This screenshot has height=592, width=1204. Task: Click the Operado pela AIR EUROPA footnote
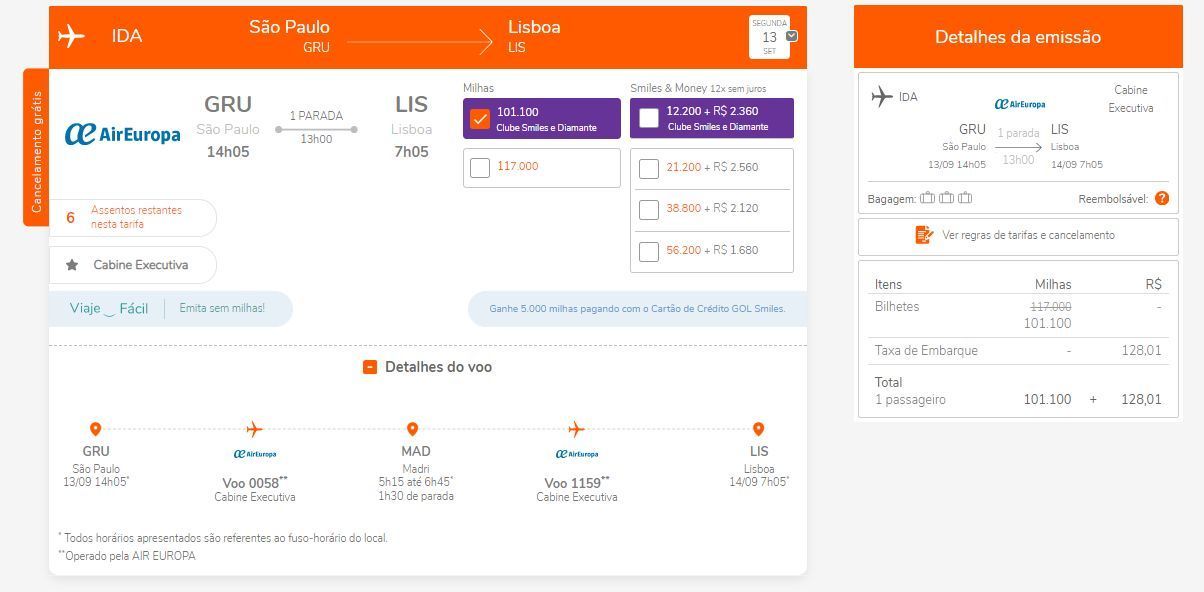point(127,556)
